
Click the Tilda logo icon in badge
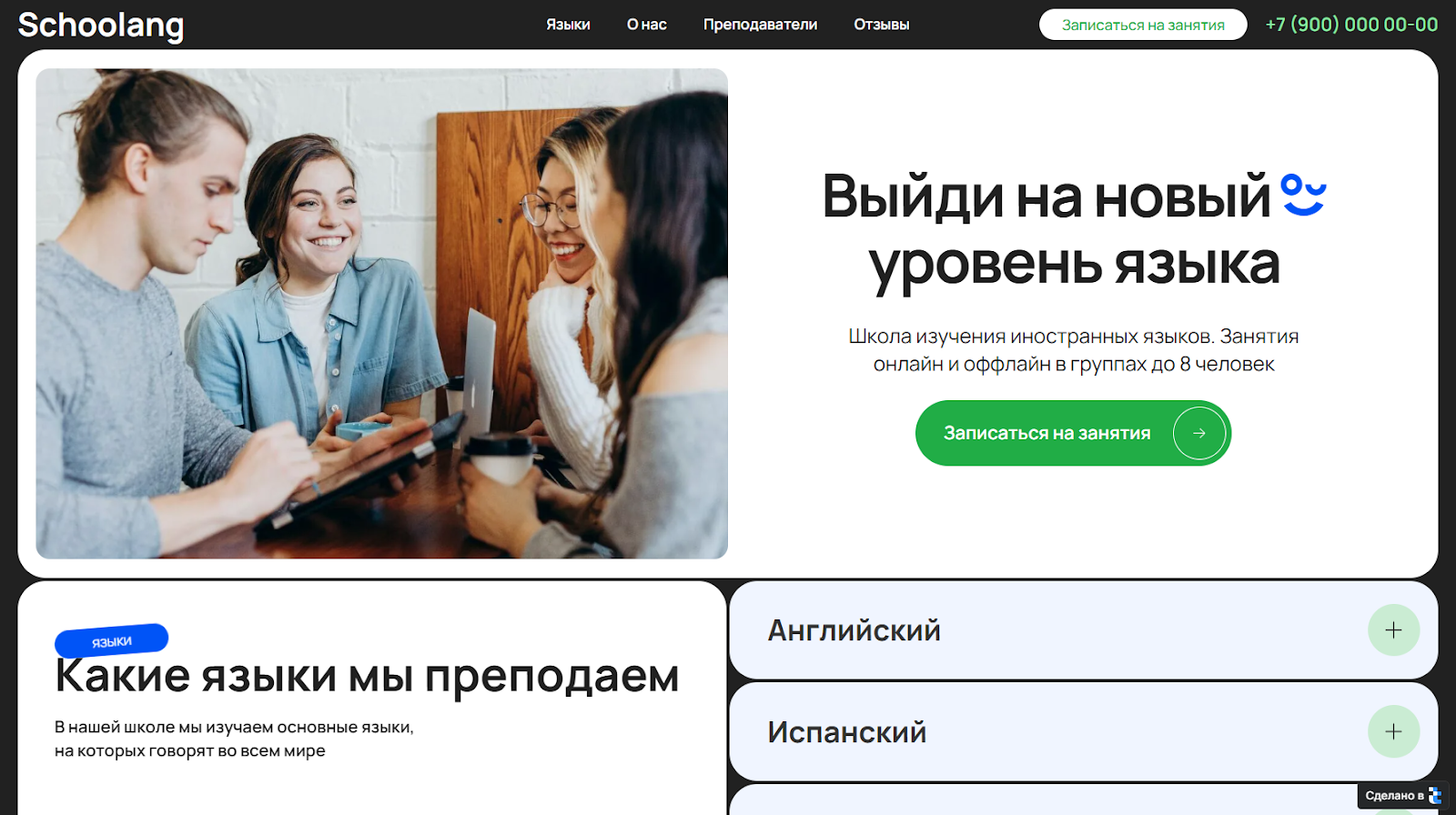pos(1435,796)
